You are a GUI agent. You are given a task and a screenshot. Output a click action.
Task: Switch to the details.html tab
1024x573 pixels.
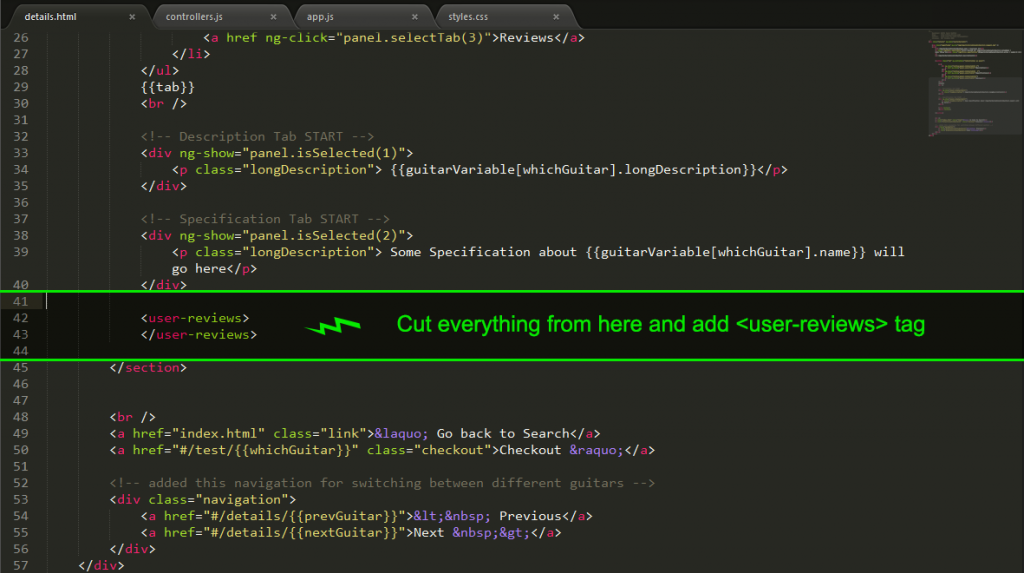[50, 16]
